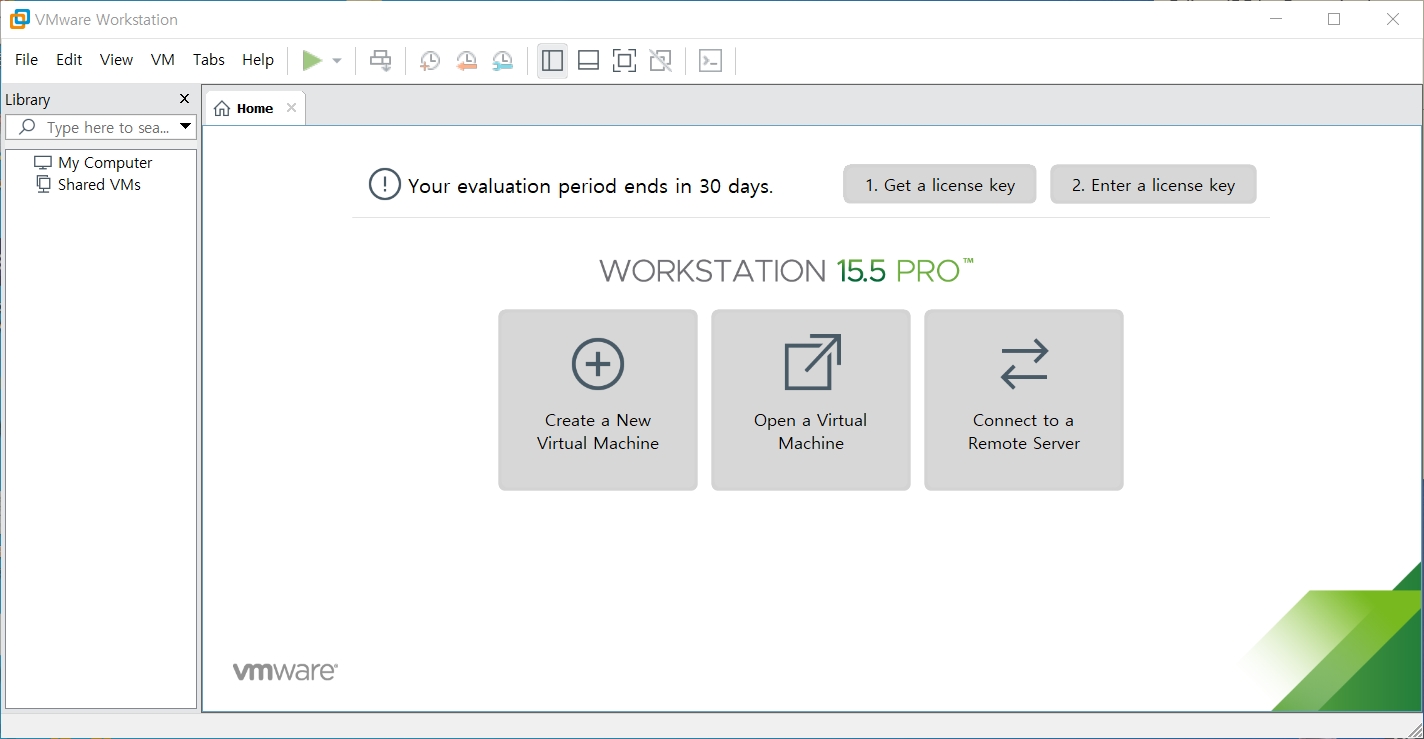This screenshot has height=739, width=1424.
Task: Open the Edit menu
Action: click(x=69, y=60)
